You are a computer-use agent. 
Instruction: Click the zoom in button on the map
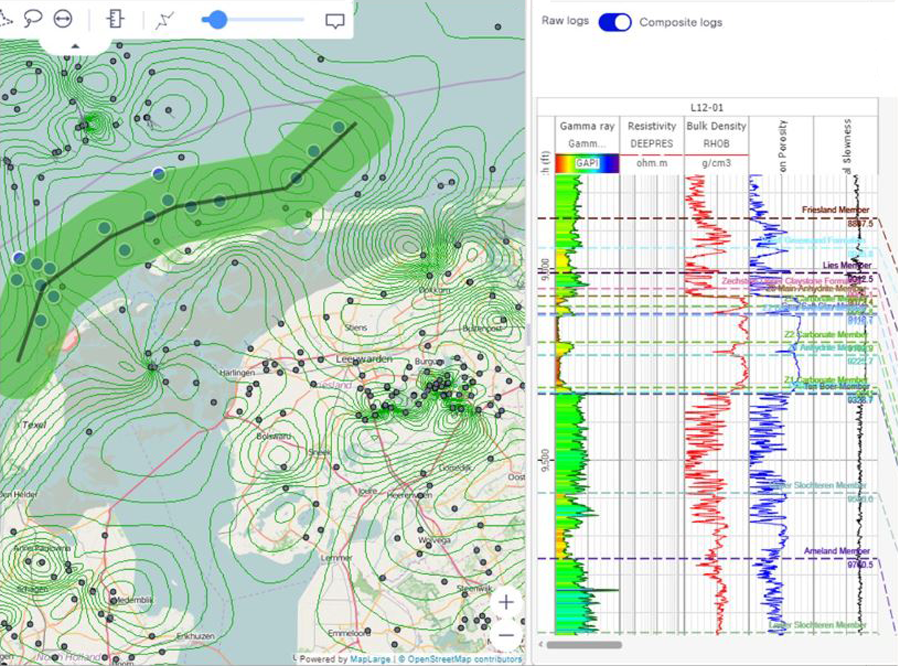pos(506,602)
